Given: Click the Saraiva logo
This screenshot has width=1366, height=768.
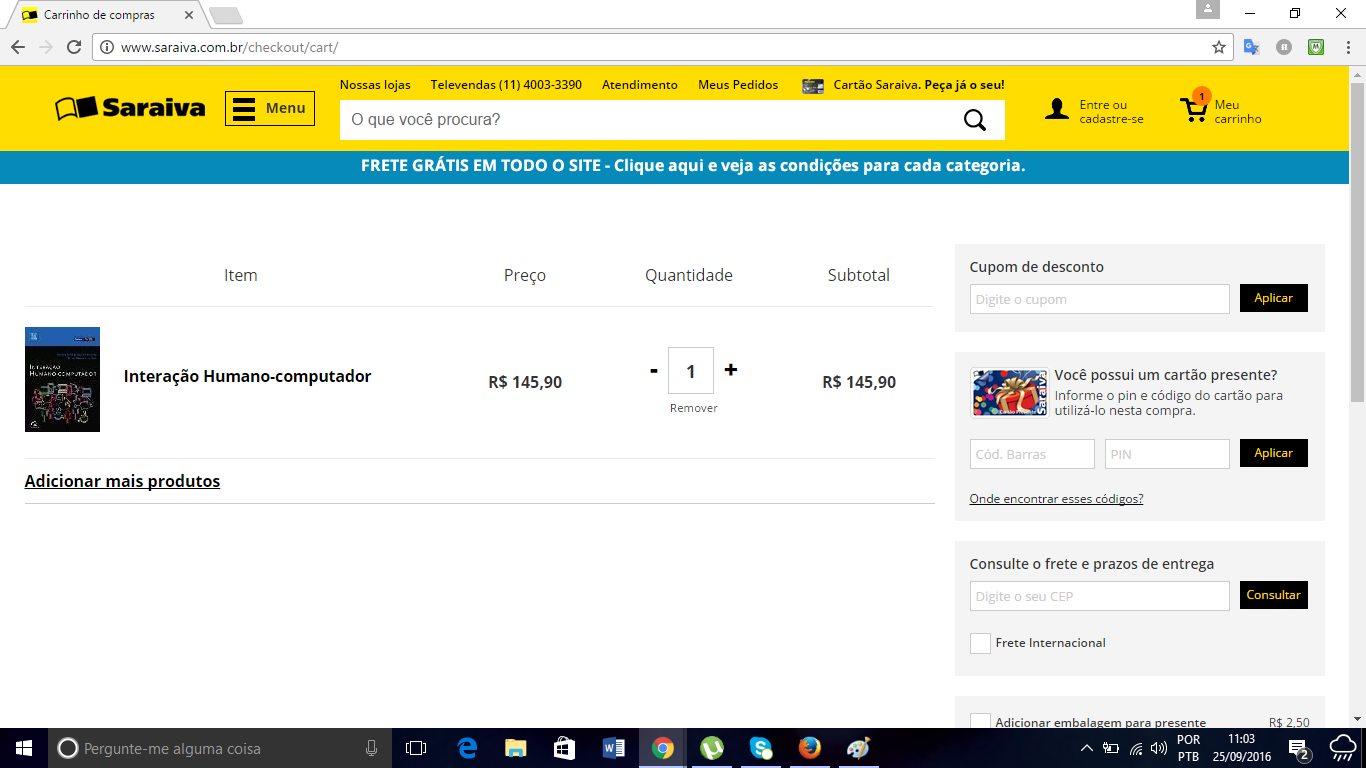Looking at the screenshot, I should click(x=130, y=108).
